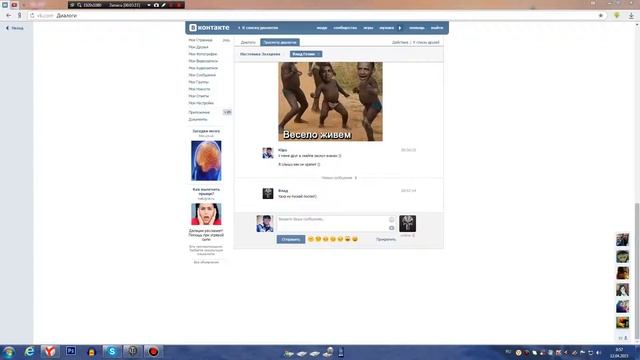Click the browser back arrow
640x360 pixels.
click(9, 16)
